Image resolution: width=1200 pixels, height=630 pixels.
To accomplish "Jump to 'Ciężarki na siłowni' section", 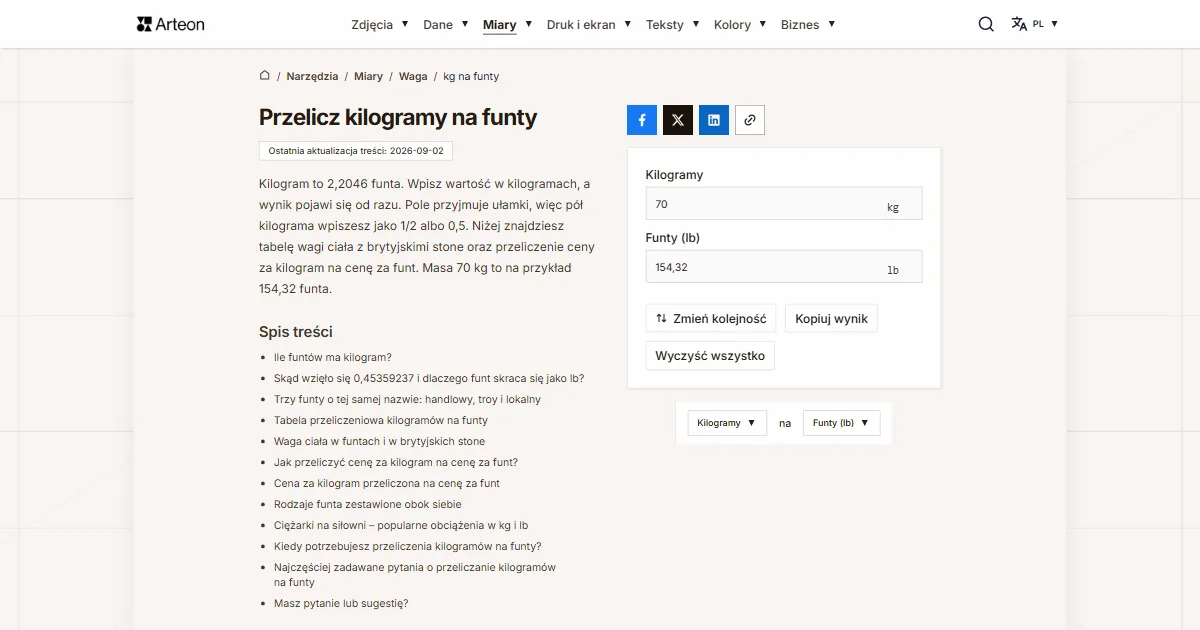I will [401, 525].
